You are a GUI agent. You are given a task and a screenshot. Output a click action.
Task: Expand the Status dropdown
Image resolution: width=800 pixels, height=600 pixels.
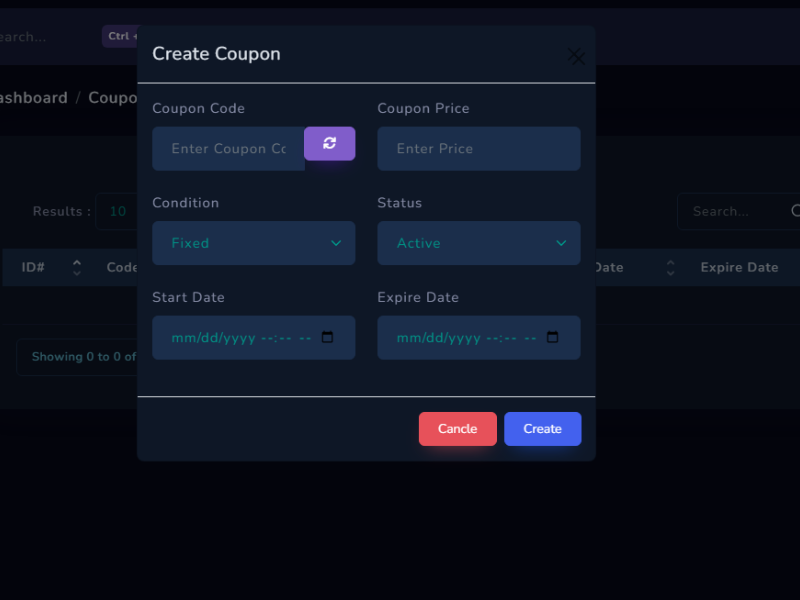tap(478, 243)
